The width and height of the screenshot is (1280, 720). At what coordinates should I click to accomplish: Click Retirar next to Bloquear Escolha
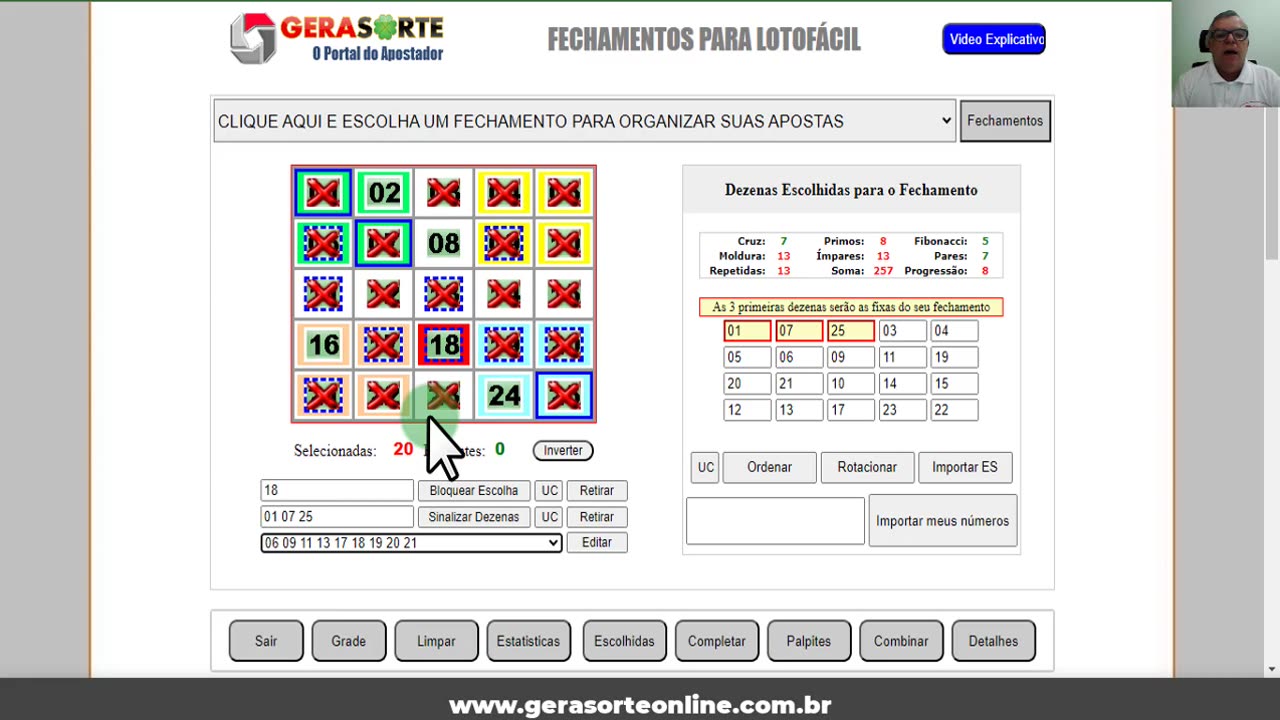pos(597,490)
